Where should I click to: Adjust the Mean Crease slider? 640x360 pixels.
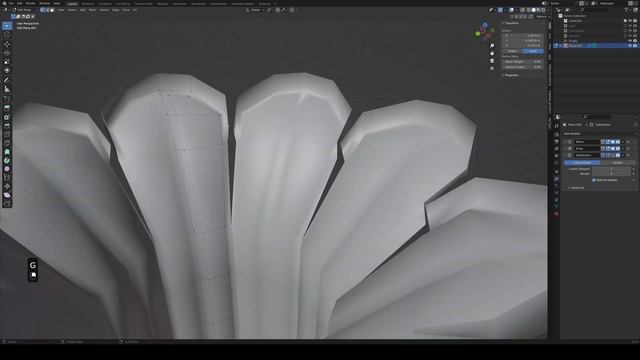523,67
